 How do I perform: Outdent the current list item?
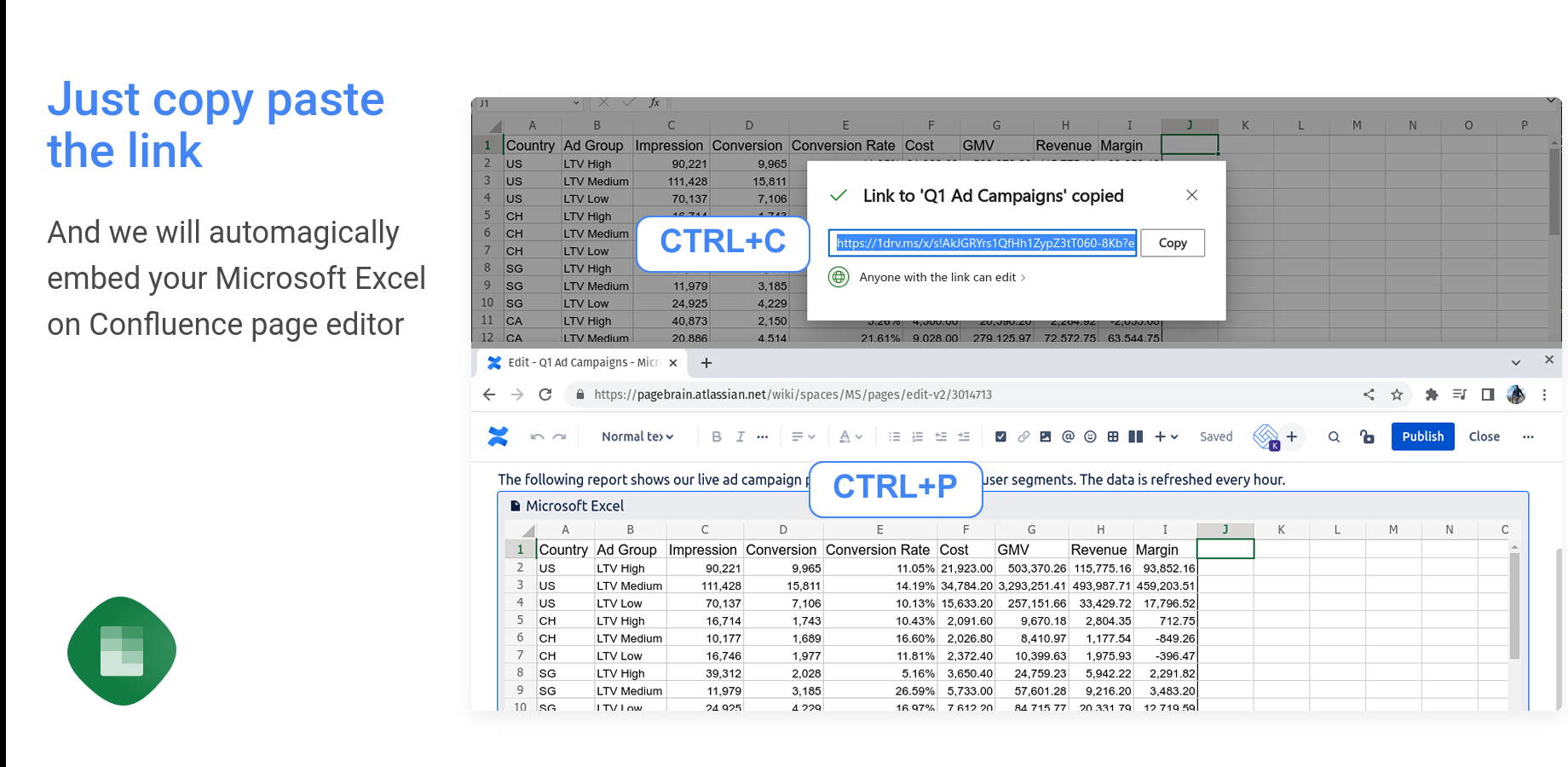pos(941,436)
